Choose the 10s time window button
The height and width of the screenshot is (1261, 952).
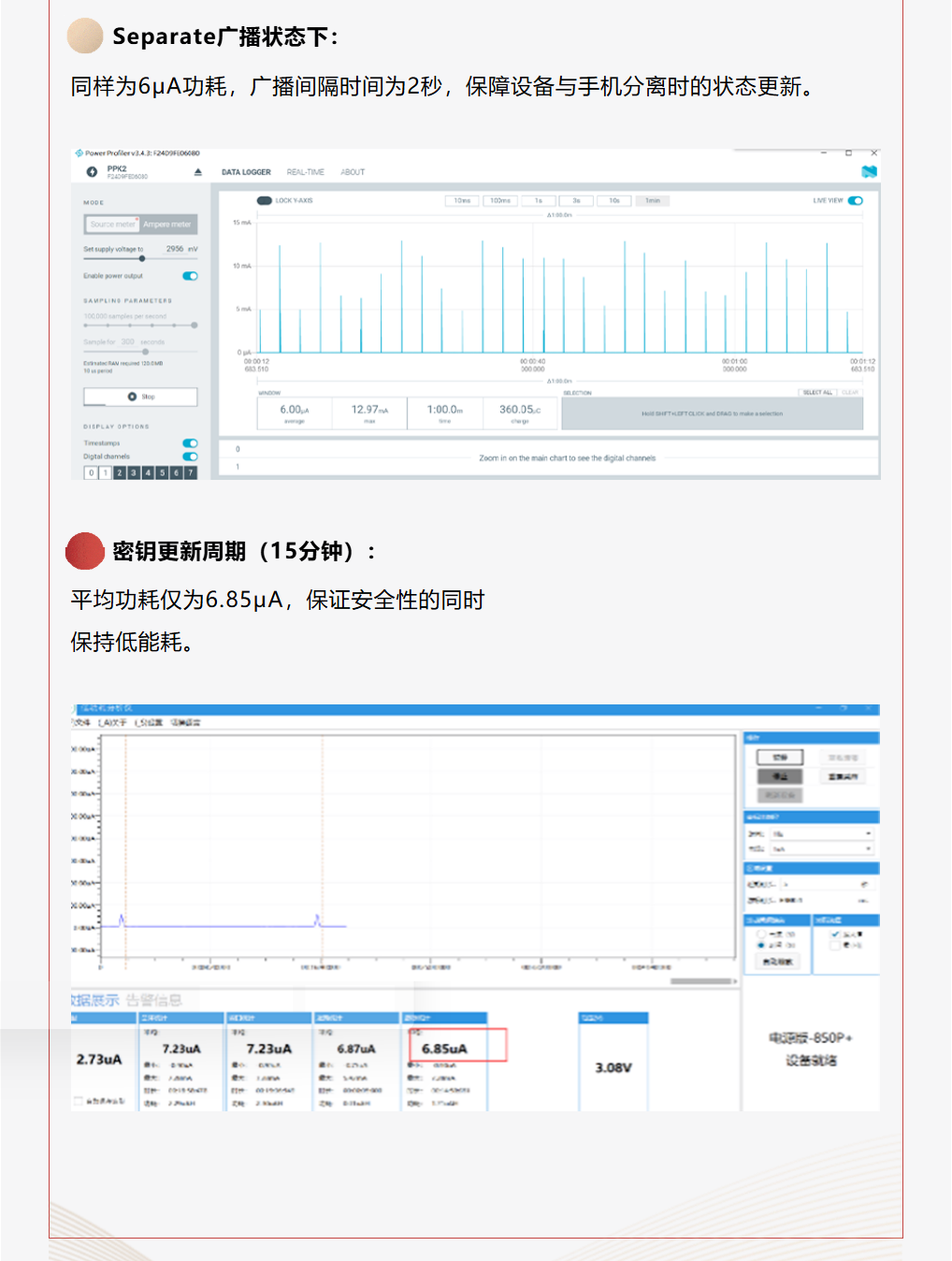[x=614, y=200]
